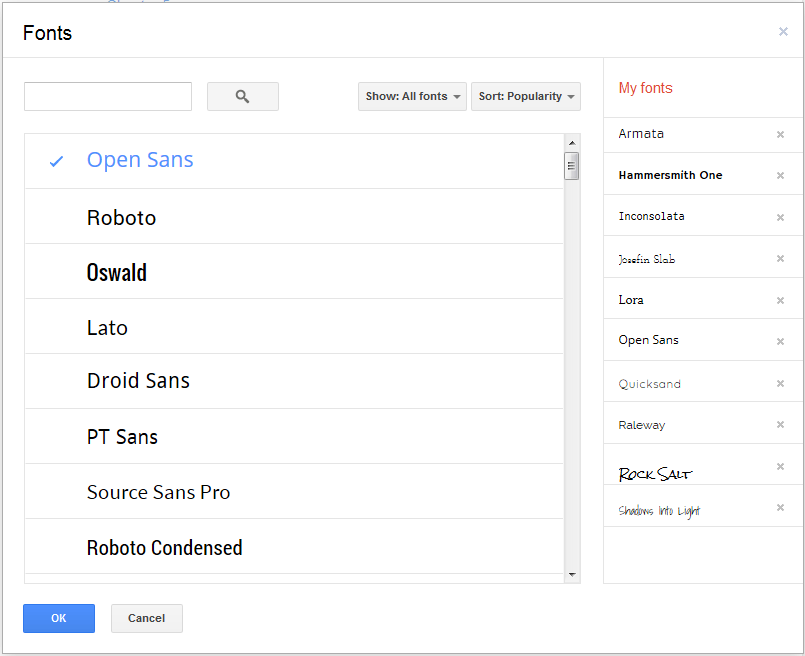Click the scrollbar up arrow
Image resolution: width=805 pixels, height=656 pixels.
(572, 143)
